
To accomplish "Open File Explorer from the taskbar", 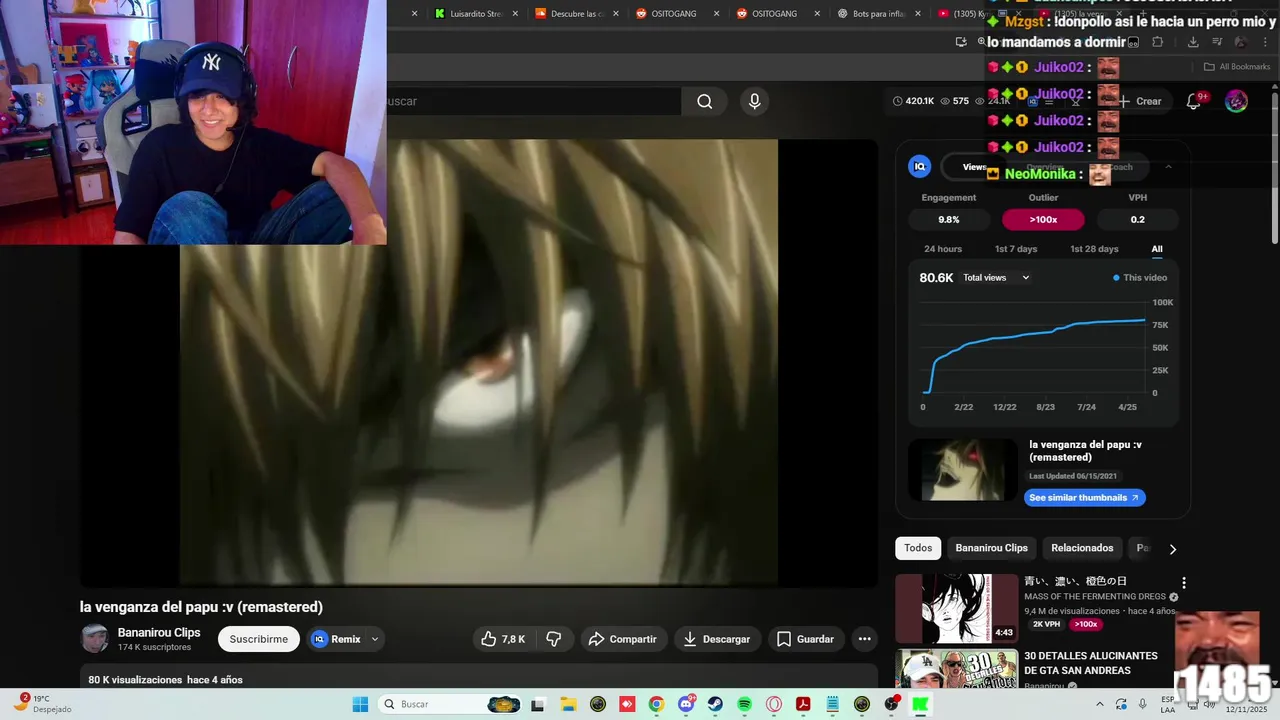I will coord(567,704).
